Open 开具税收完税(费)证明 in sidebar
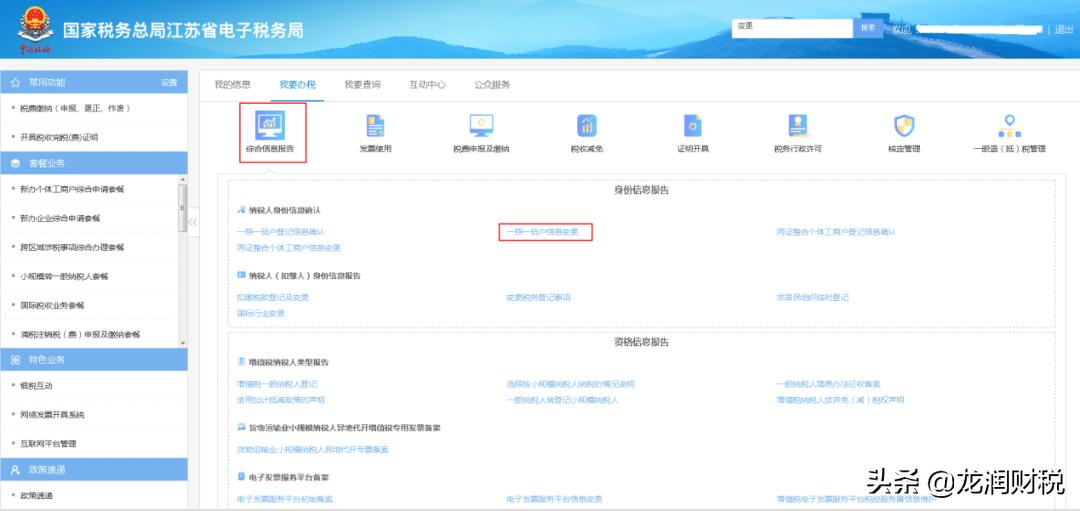1080x511 pixels. tap(59, 137)
